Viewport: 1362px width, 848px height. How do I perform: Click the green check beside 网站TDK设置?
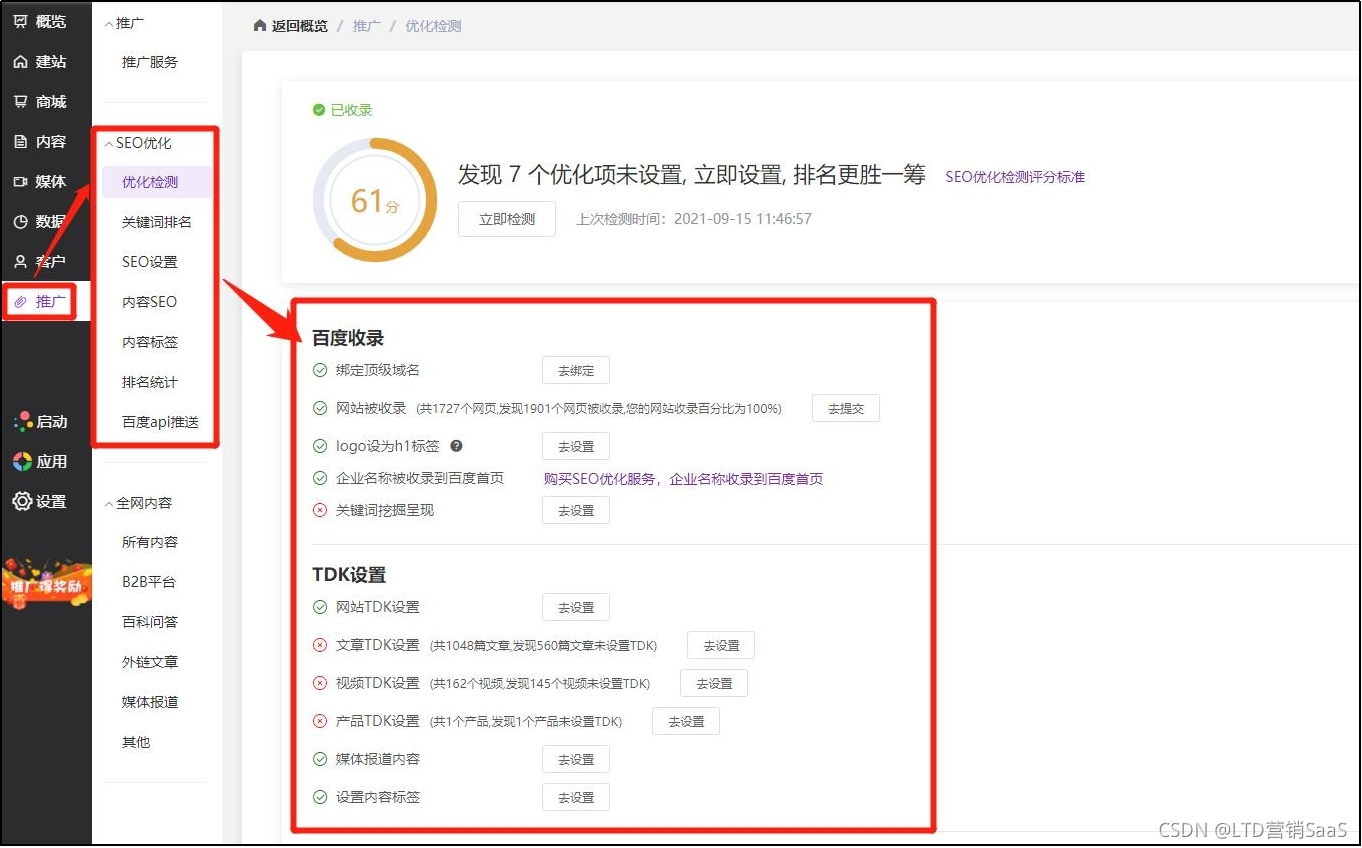coord(320,606)
